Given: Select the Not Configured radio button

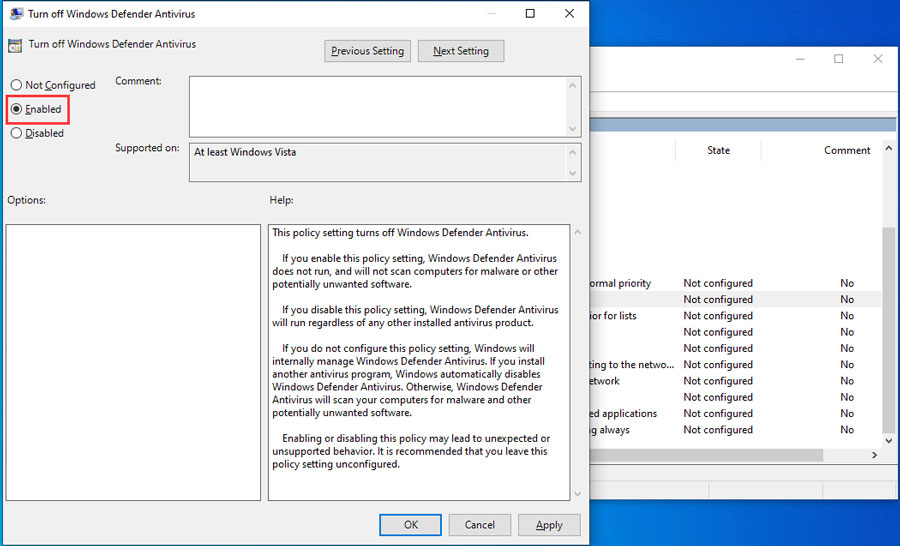Looking at the screenshot, I should tap(16, 86).
